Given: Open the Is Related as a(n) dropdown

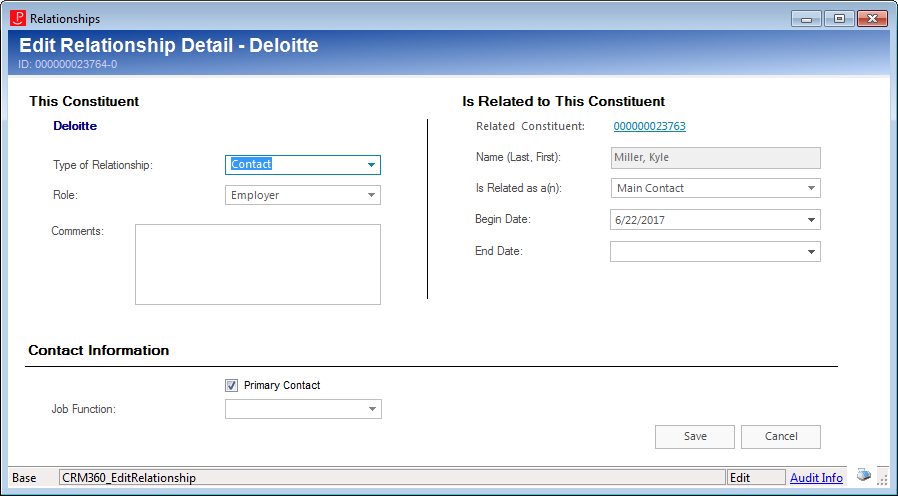Looking at the screenshot, I should (811, 188).
